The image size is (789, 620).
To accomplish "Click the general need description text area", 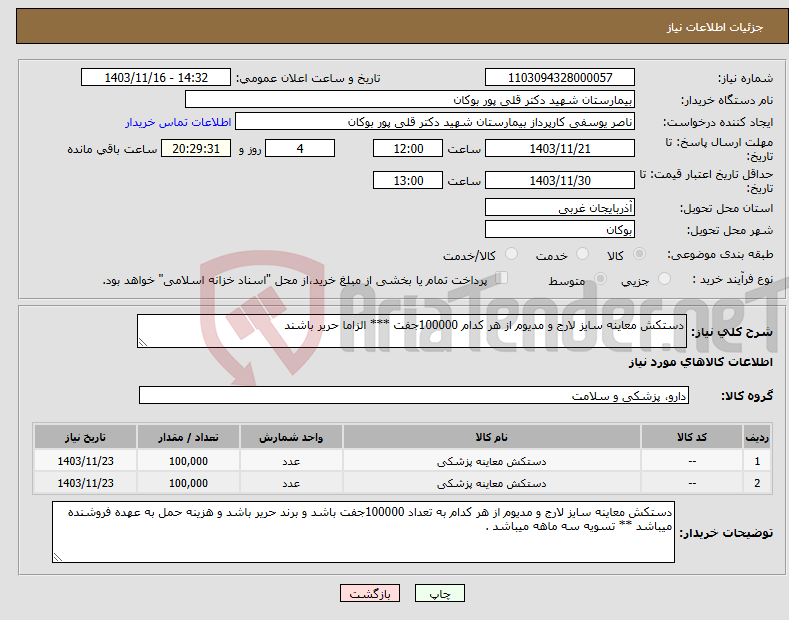I will [412, 331].
